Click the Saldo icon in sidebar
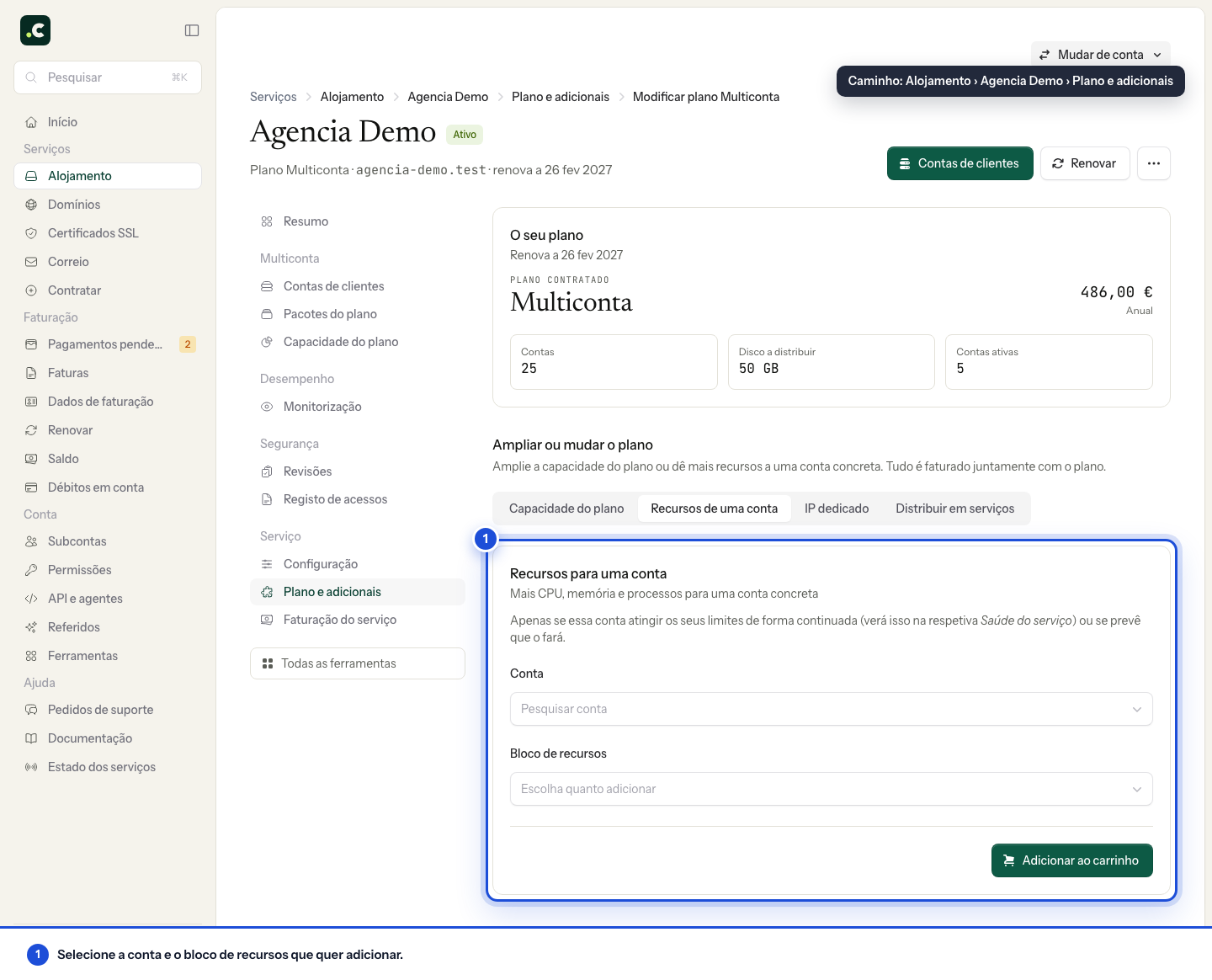 click(31, 459)
